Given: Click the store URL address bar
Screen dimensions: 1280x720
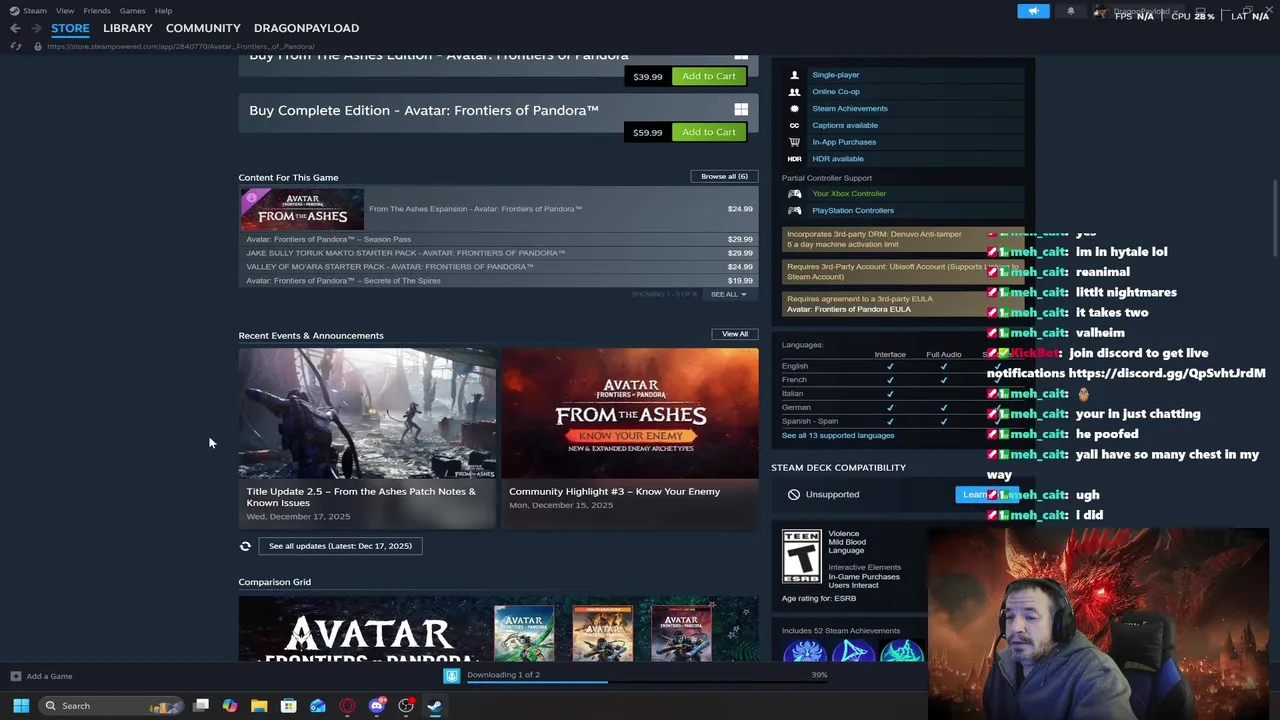Looking at the screenshot, I should click(x=180, y=46).
